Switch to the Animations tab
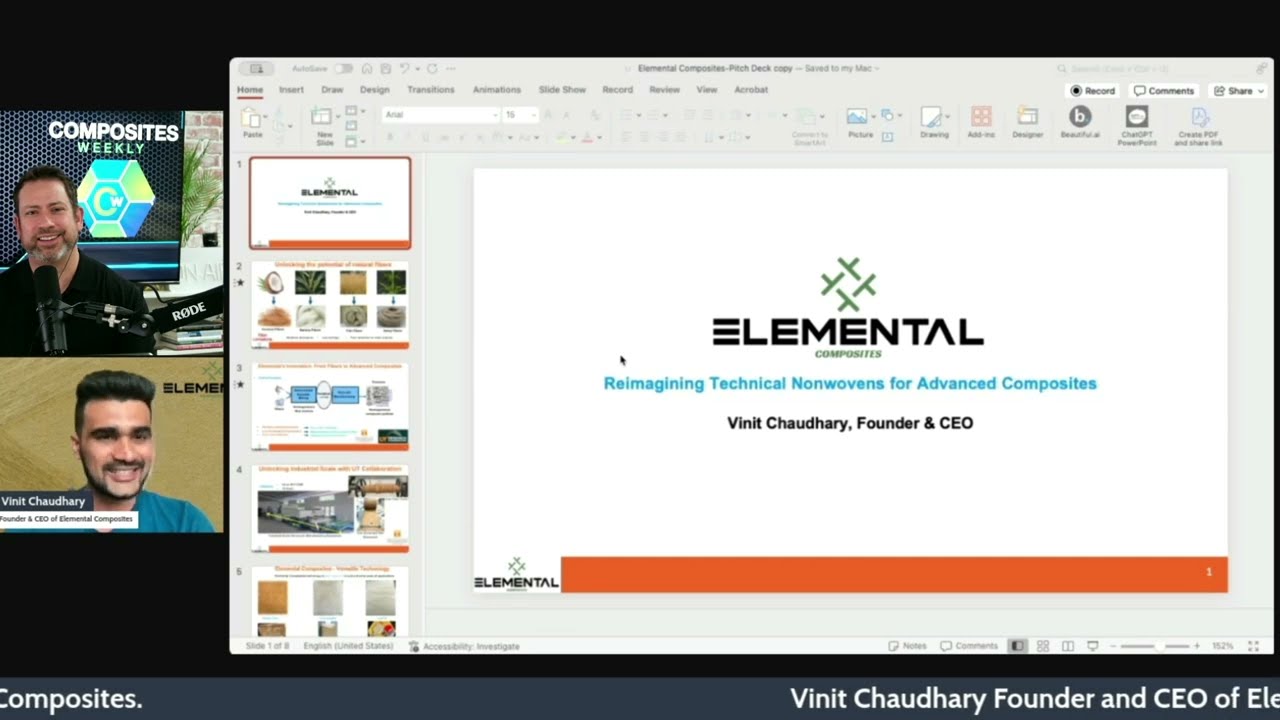 click(497, 90)
